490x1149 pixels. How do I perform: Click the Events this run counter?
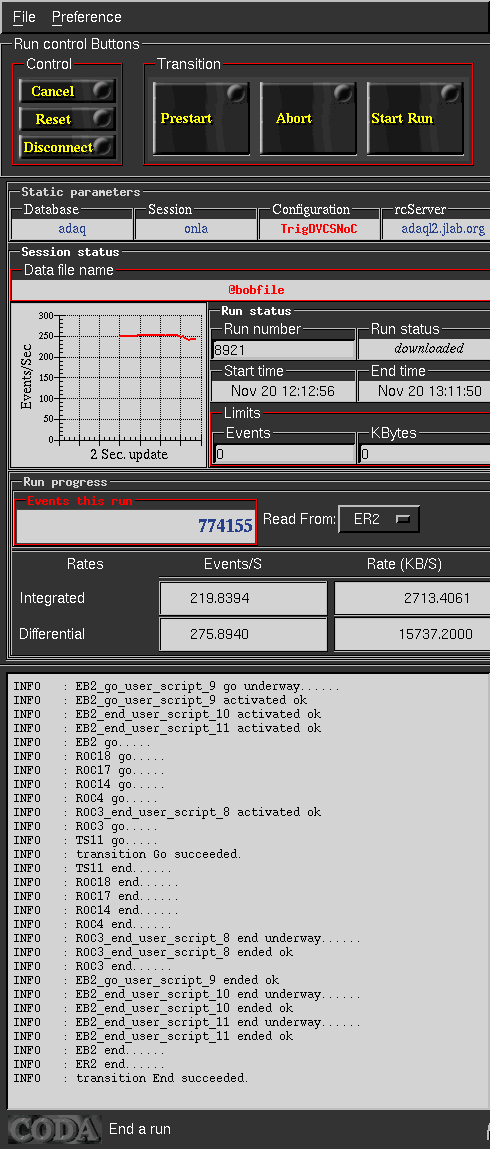coord(136,525)
